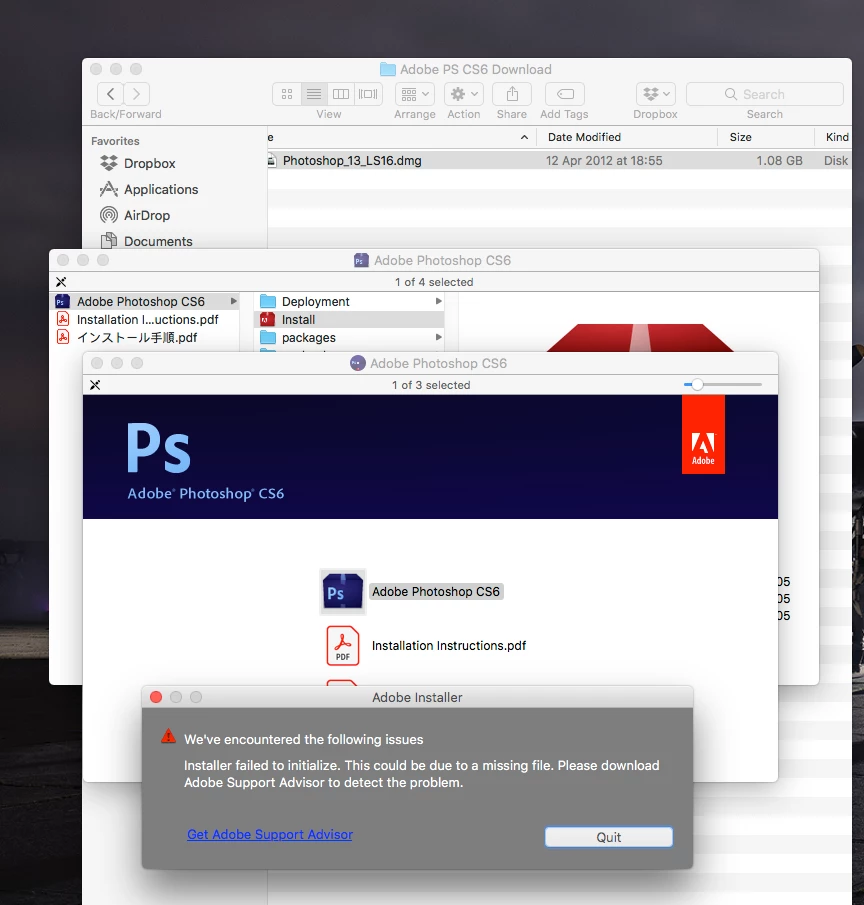The image size is (864, 905).
Task: Click the Finder Search field
Action: coord(765,94)
